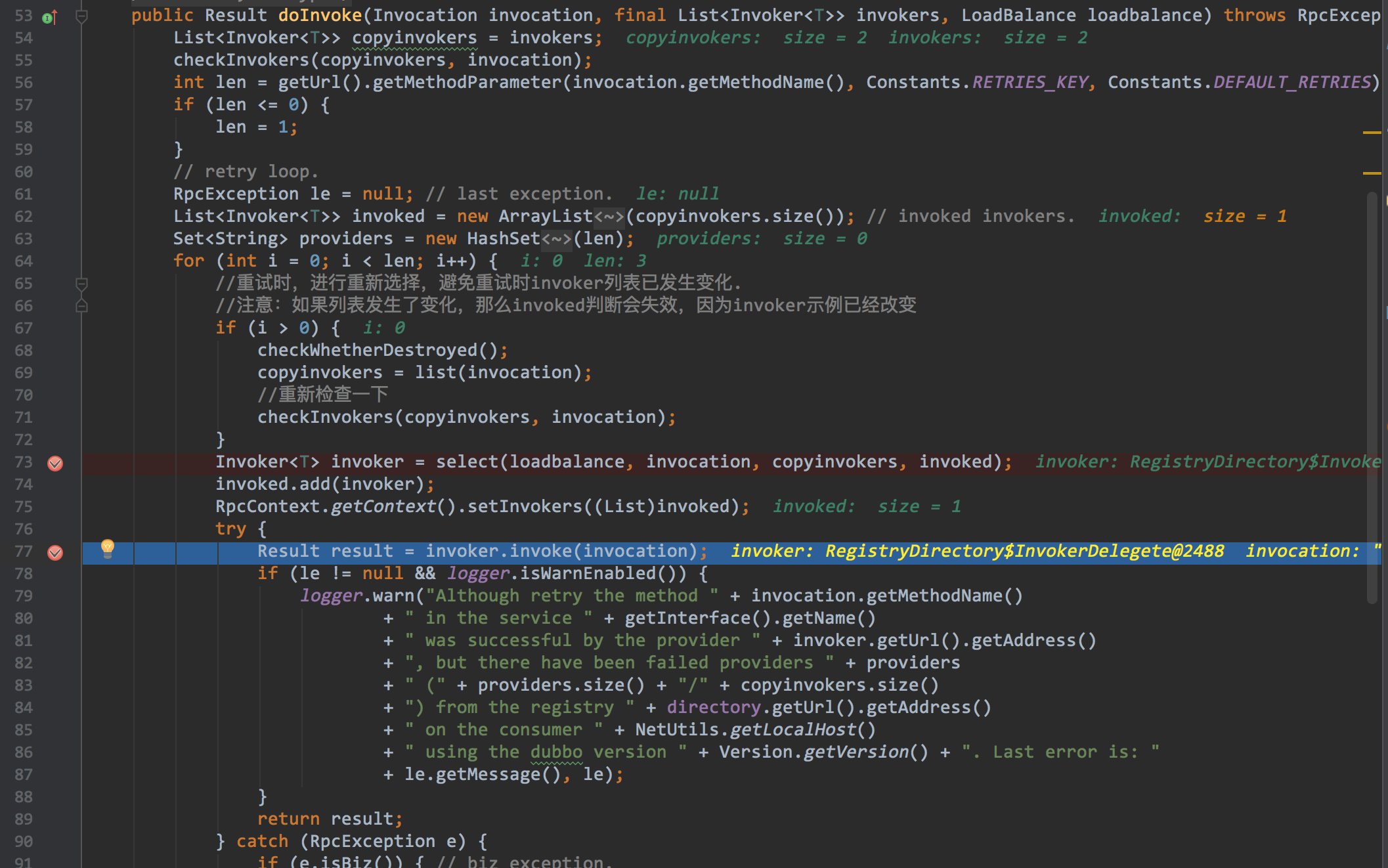The height and width of the screenshot is (868, 1388).
Task: Click the underlined 'dubbo' word on line 86
Action: (x=556, y=752)
